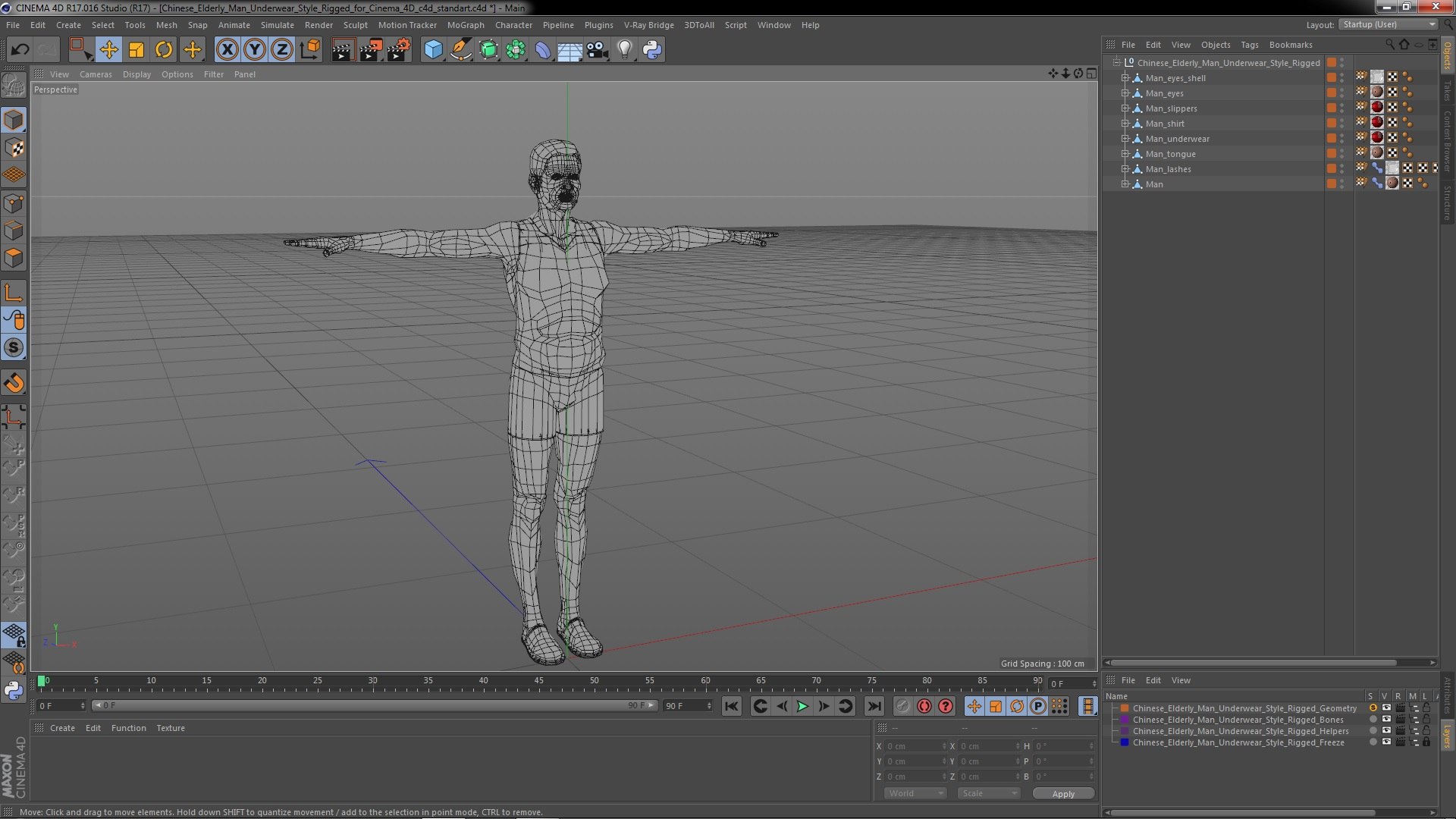This screenshot has height=819, width=1456.
Task: Toggle Solo on the Geometry layer
Action: pos(1373,708)
